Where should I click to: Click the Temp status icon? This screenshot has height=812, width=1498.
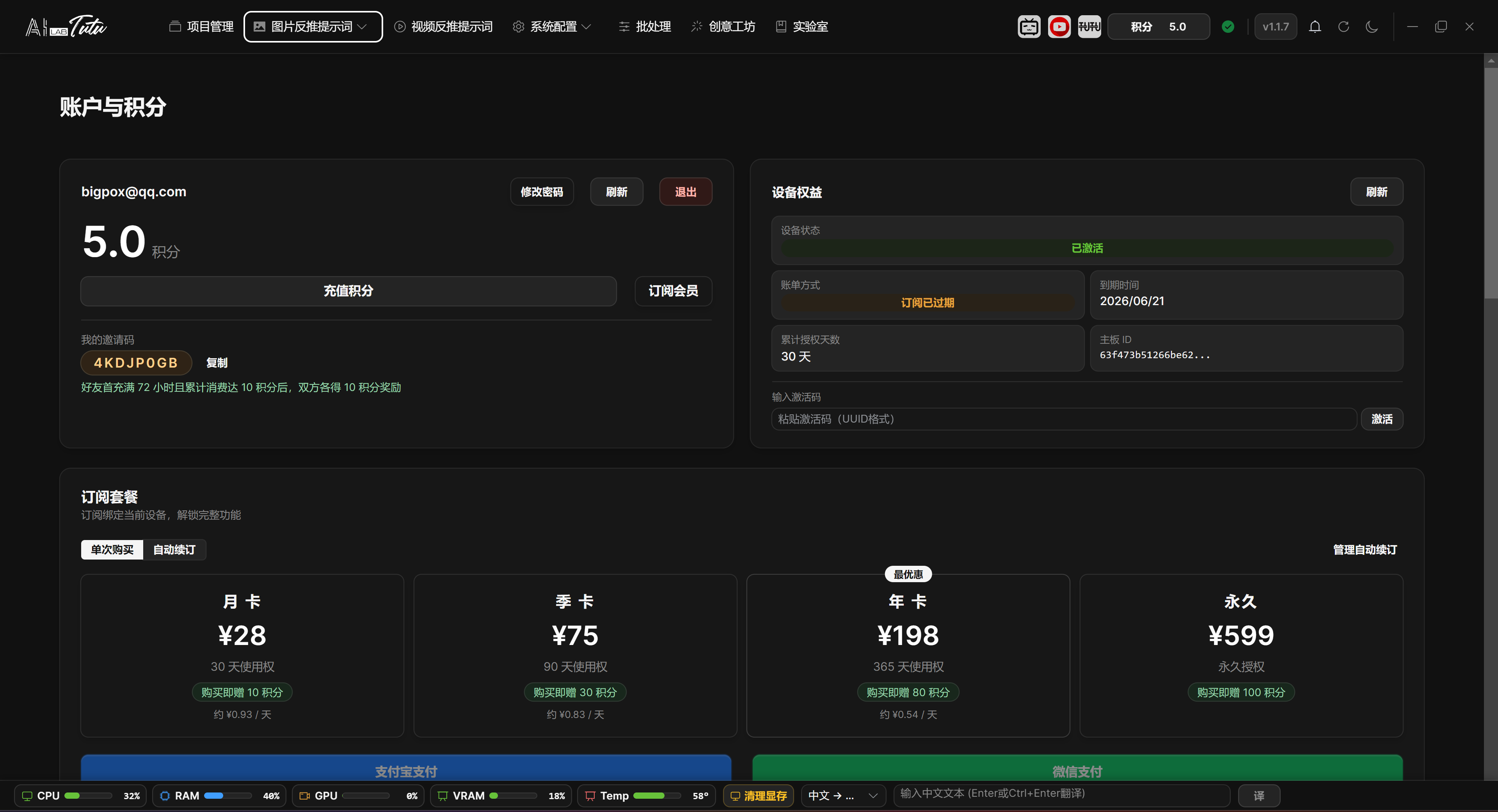point(590,796)
